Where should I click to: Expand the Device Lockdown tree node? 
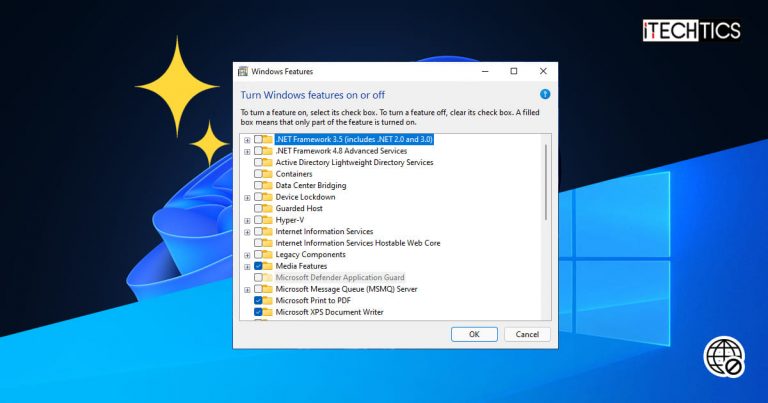247,198
